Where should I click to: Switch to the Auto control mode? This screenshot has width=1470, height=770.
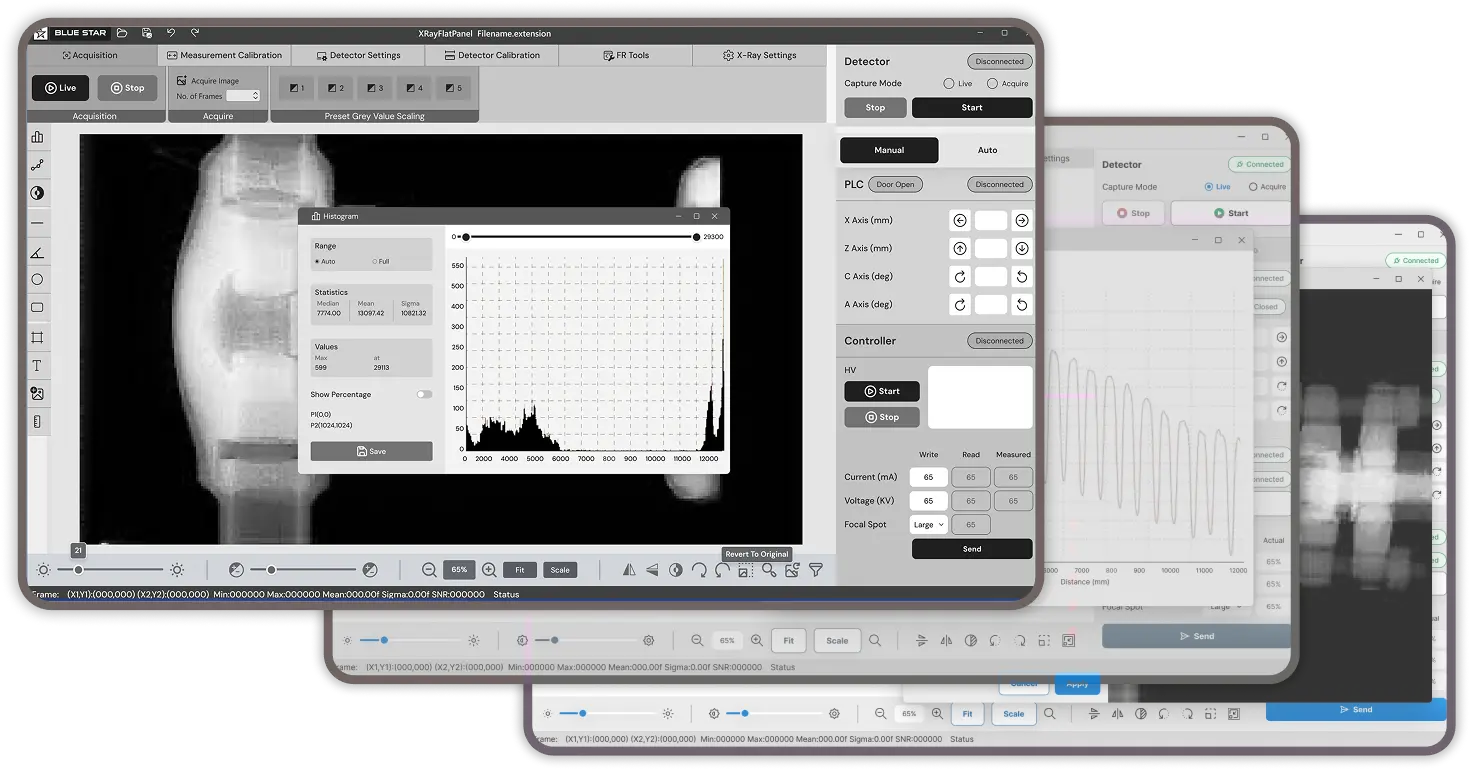pos(986,150)
